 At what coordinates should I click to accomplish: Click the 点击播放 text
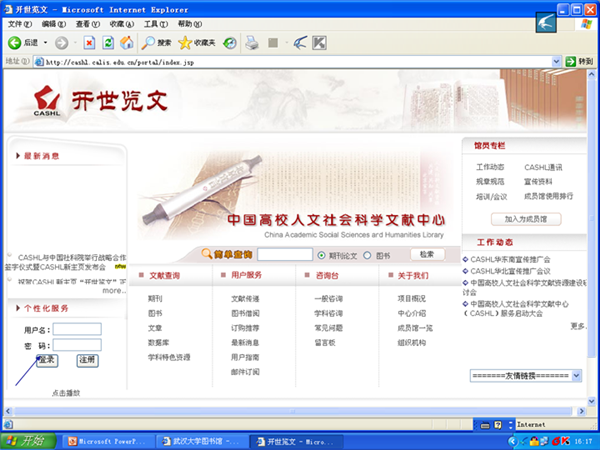(66, 393)
